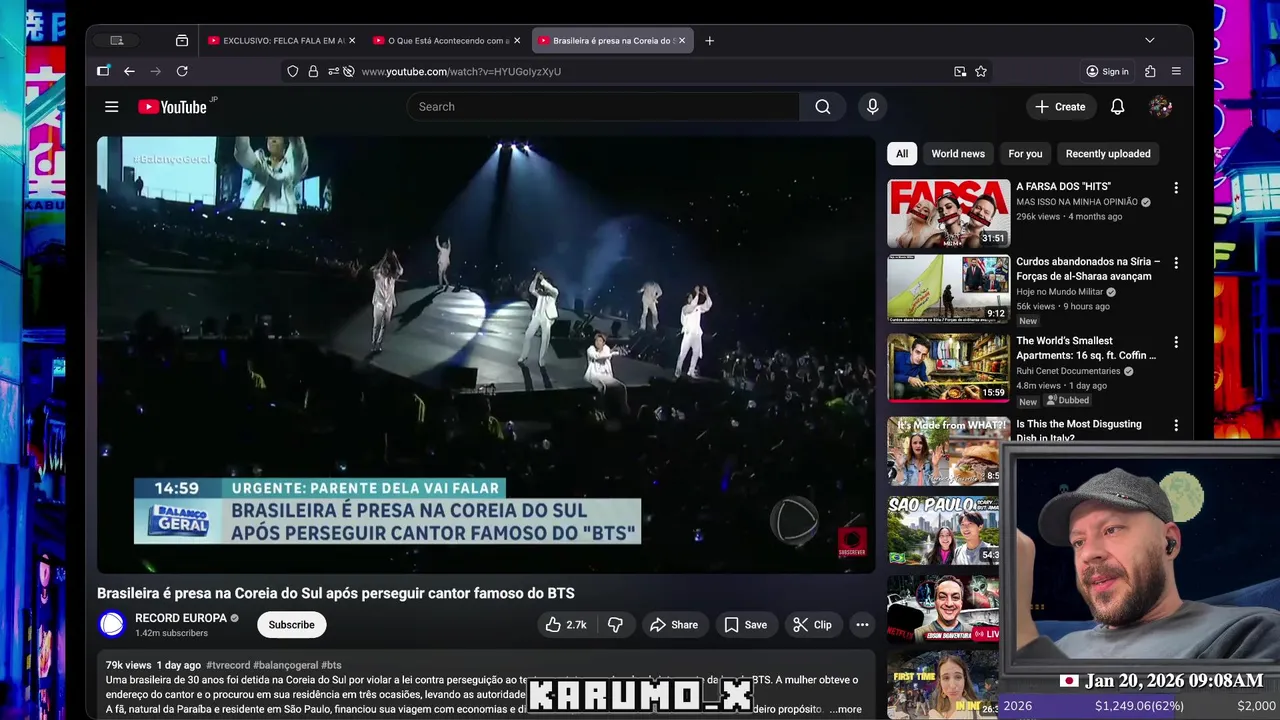This screenshot has height=720, width=1280.
Task: Select the Recently uploaded filter chip
Action: pyautogui.click(x=1108, y=154)
